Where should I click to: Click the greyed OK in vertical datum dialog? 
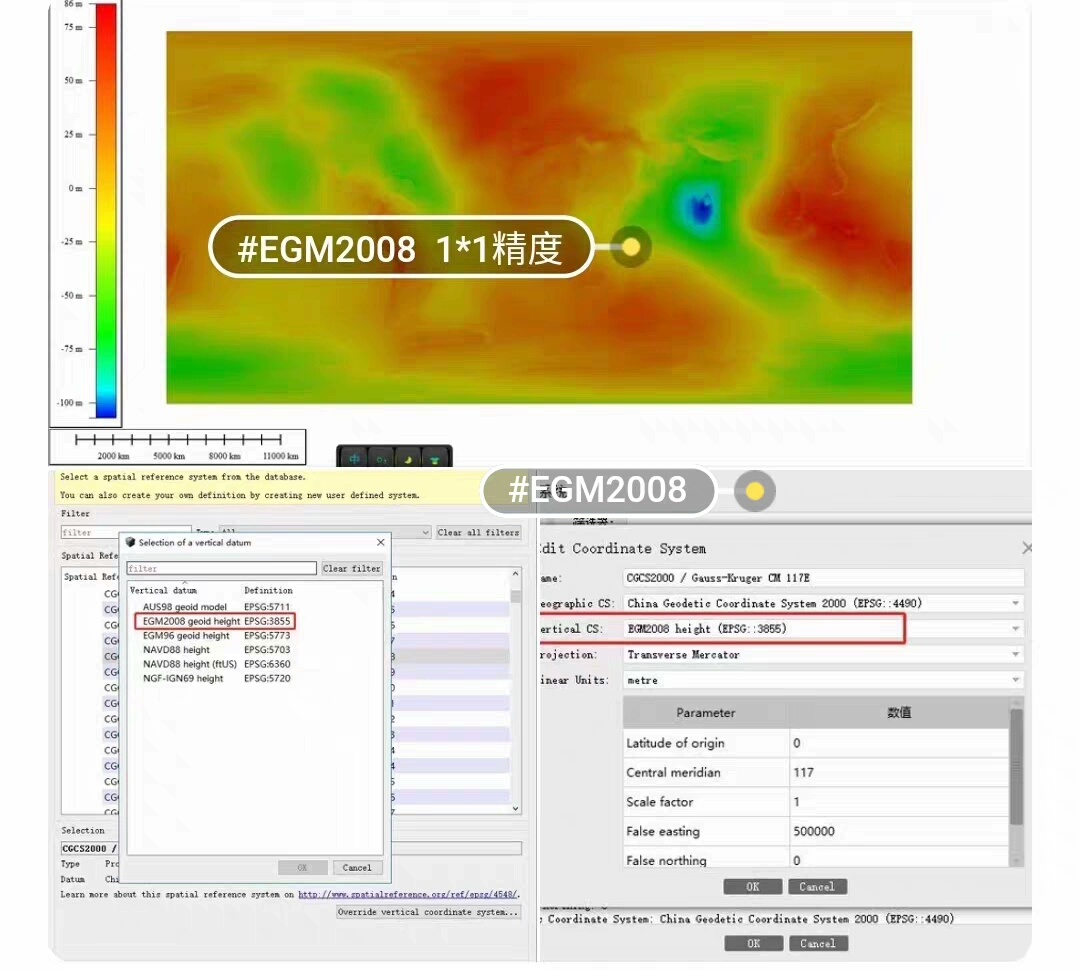(302, 867)
